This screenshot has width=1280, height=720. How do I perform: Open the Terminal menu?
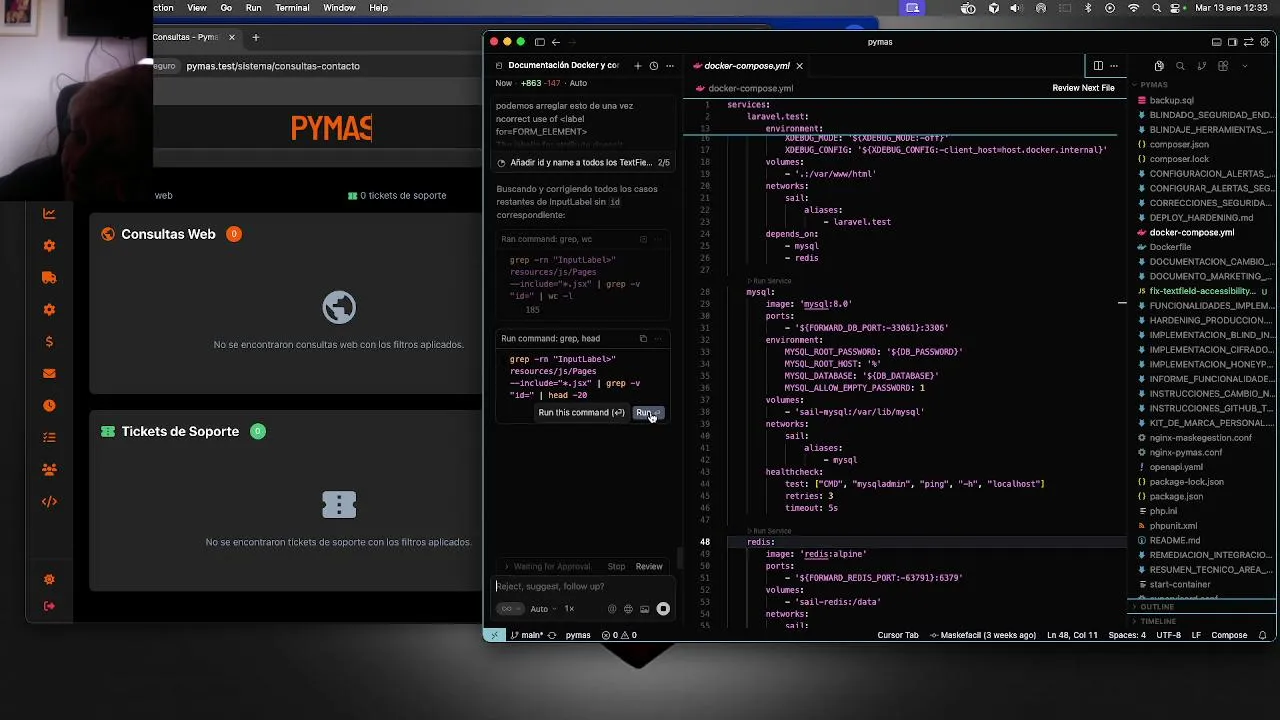pos(292,8)
